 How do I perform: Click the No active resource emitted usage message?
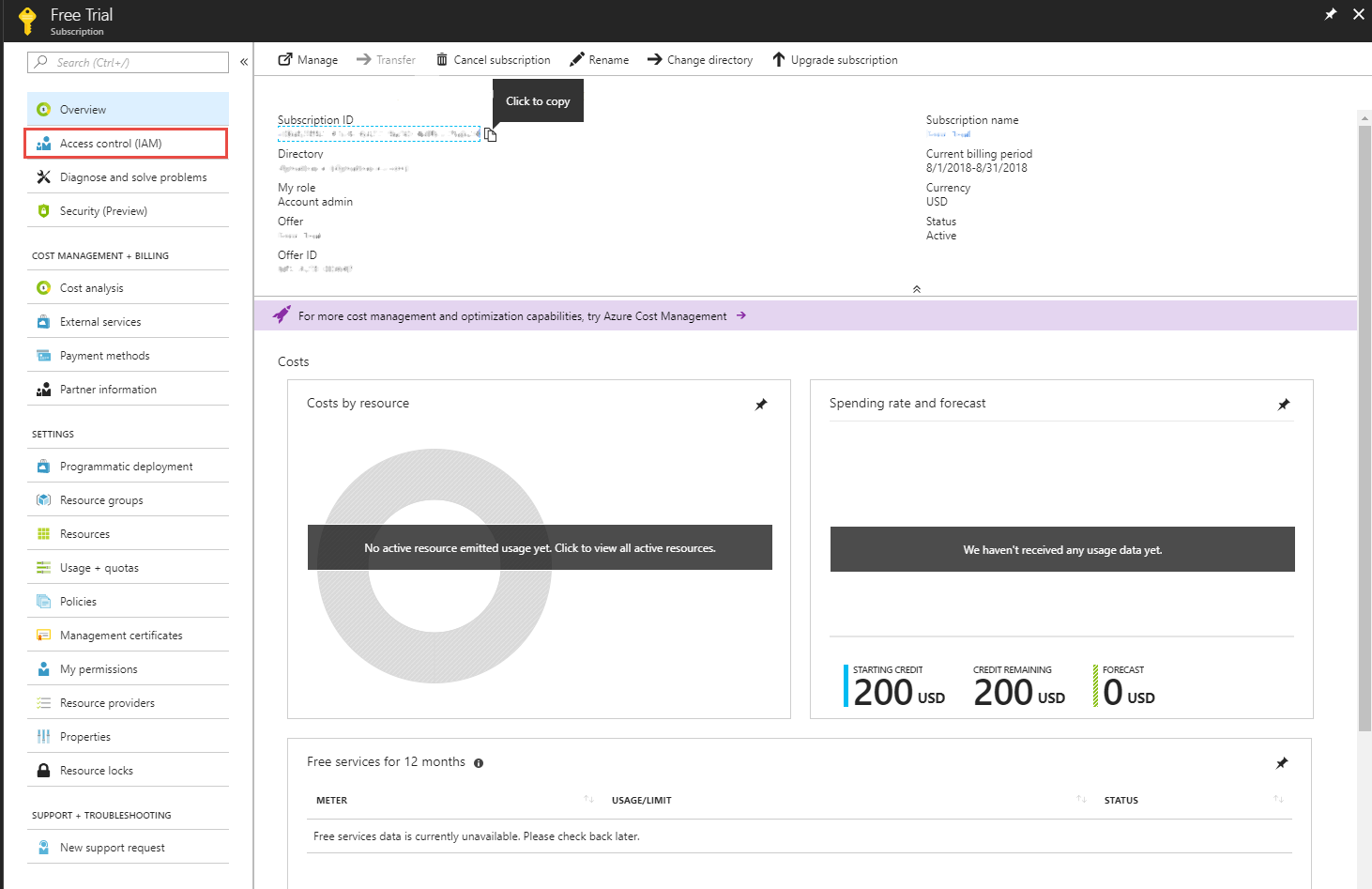pyautogui.click(x=540, y=548)
